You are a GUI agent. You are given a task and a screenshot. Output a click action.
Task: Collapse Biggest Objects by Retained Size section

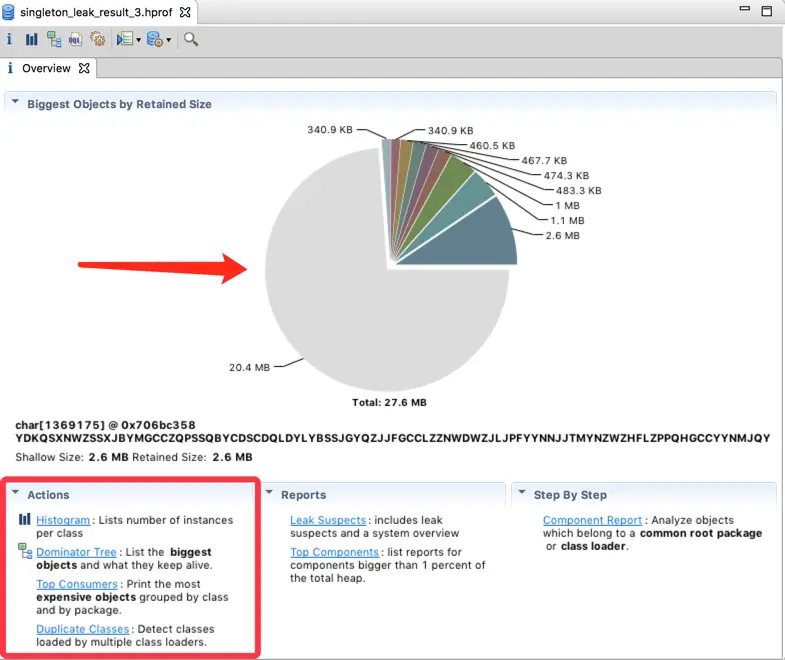point(16,103)
